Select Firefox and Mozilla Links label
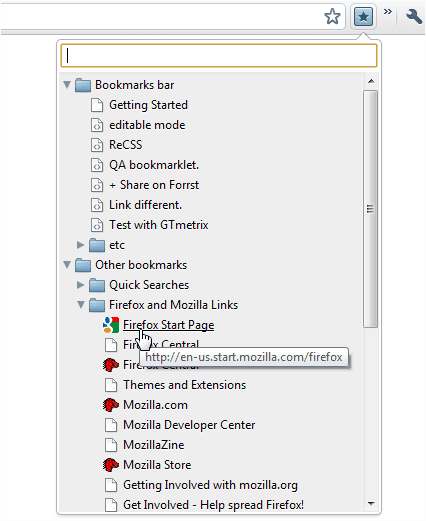Screen dimensions: 426x521 coord(173,305)
